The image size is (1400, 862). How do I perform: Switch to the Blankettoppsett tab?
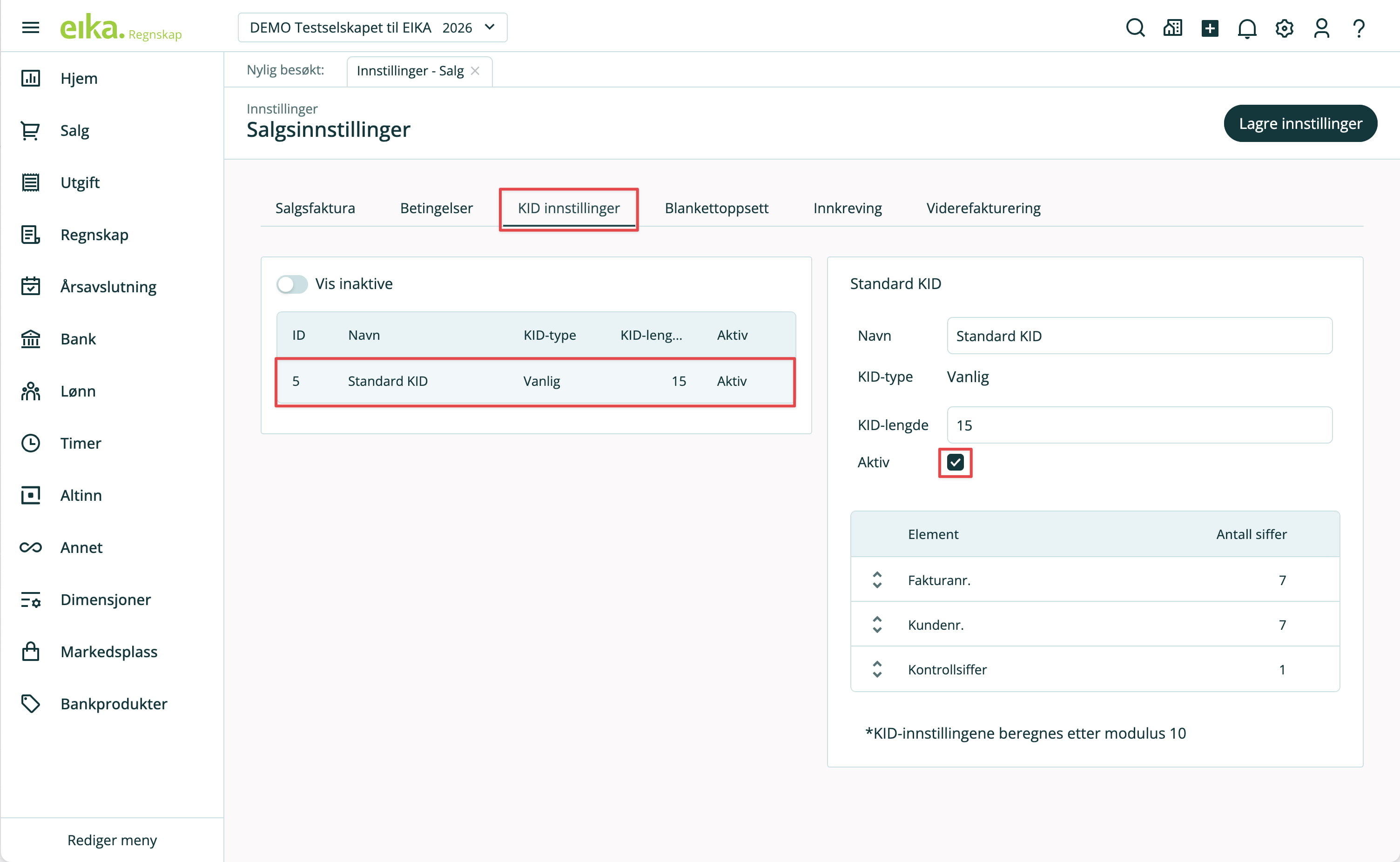(716, 208)
